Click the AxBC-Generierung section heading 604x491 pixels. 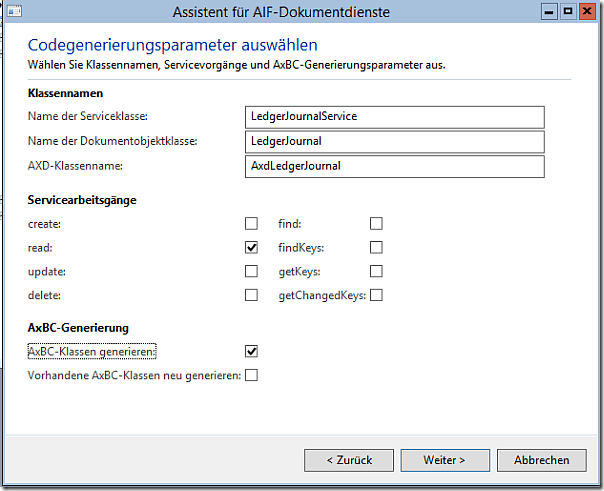[x=78, y=328]
